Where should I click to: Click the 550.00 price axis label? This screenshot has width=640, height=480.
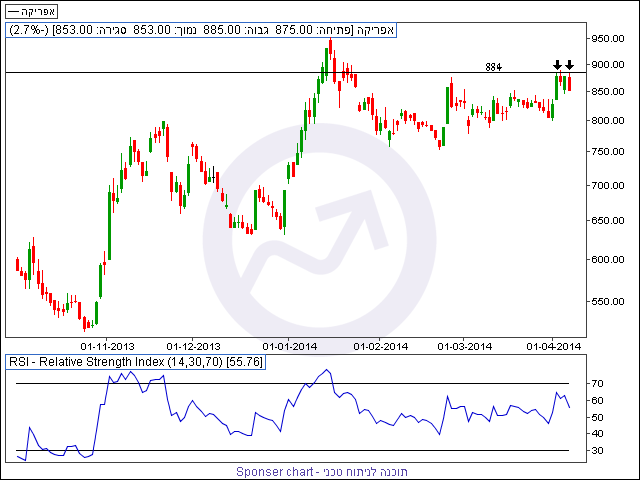coord(608,302)
